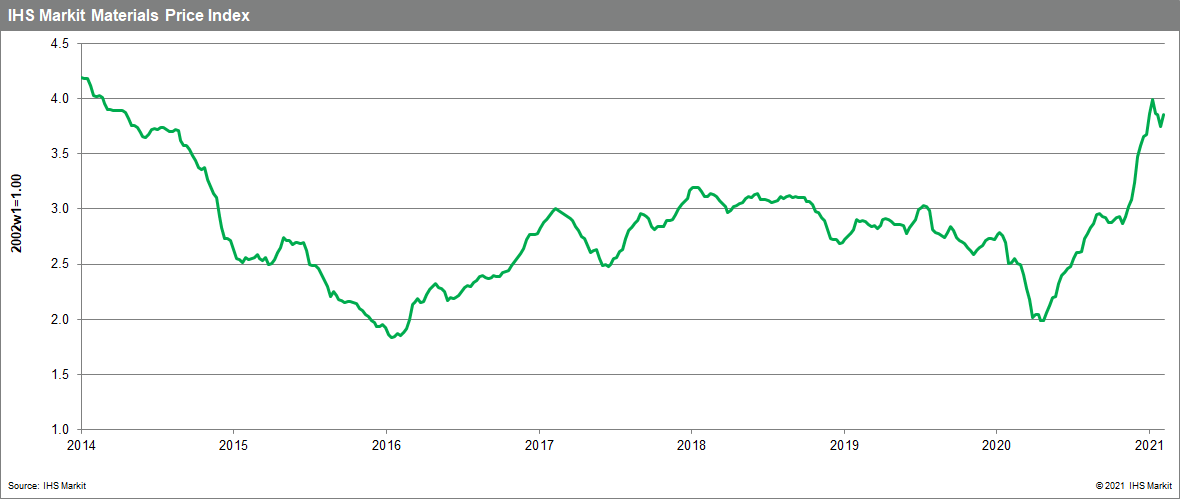The height and width of the screenshot is (504, 1185).
Task: Click the 'Source: IHS Markit' footer text
Action: click(51, 485)
